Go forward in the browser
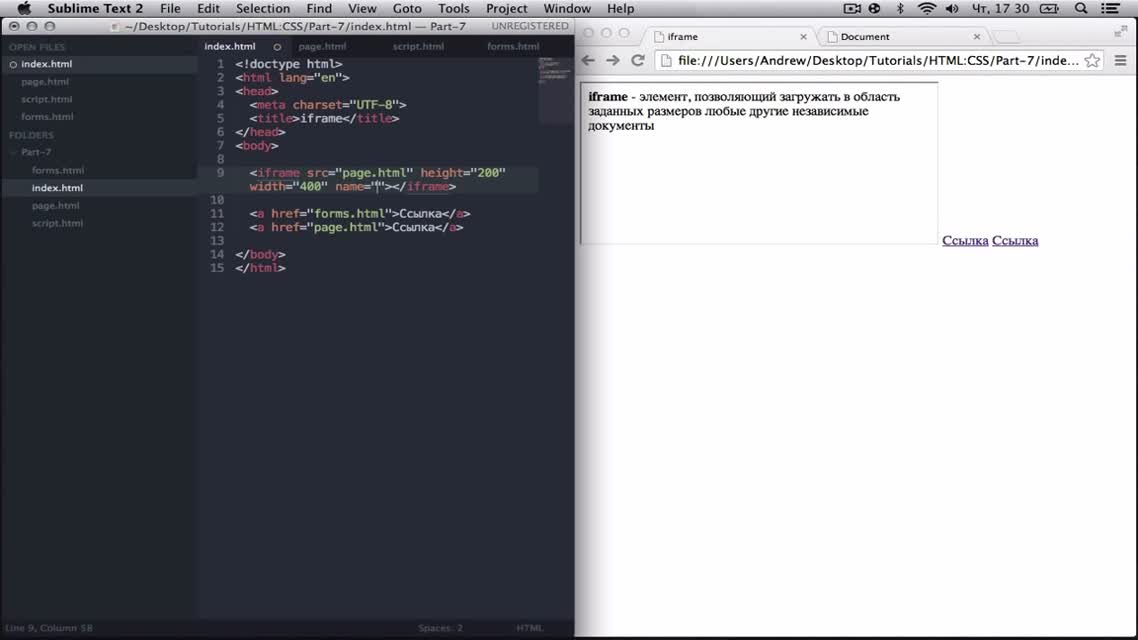 click(x=613, y=60)
